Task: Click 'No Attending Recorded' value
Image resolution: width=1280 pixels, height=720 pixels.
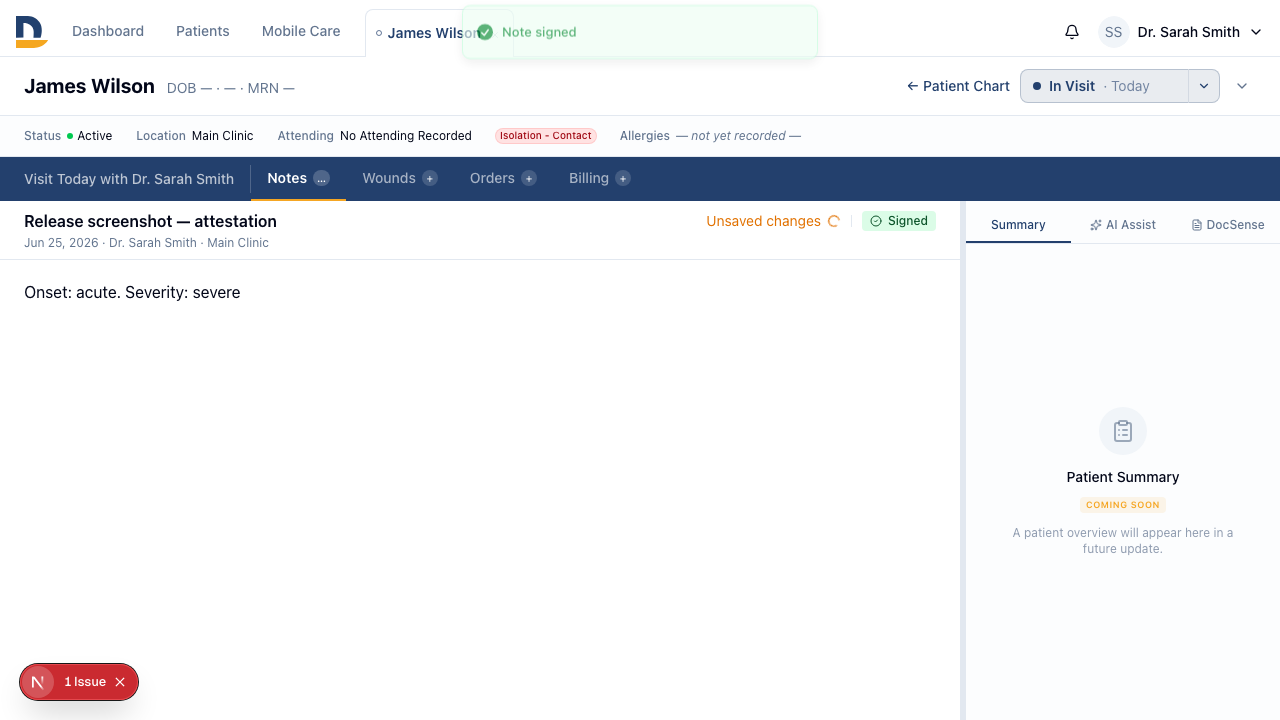Action: point(406,136)
